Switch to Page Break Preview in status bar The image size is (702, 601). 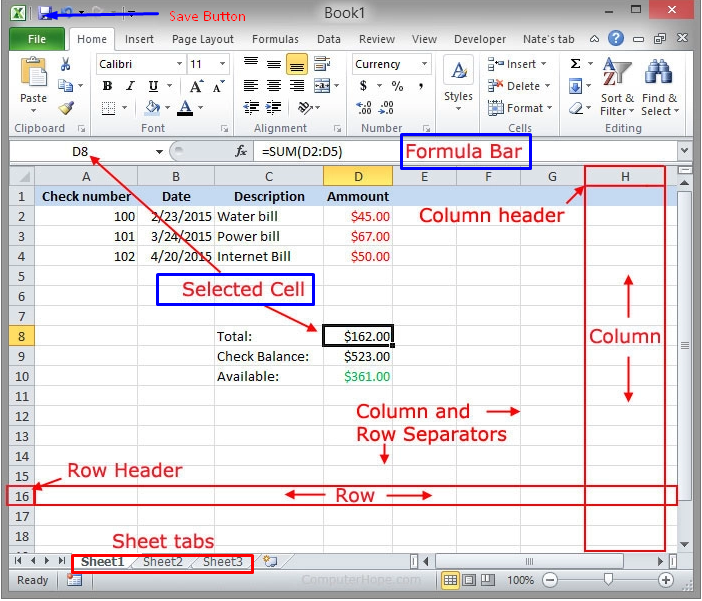point(488,580)
